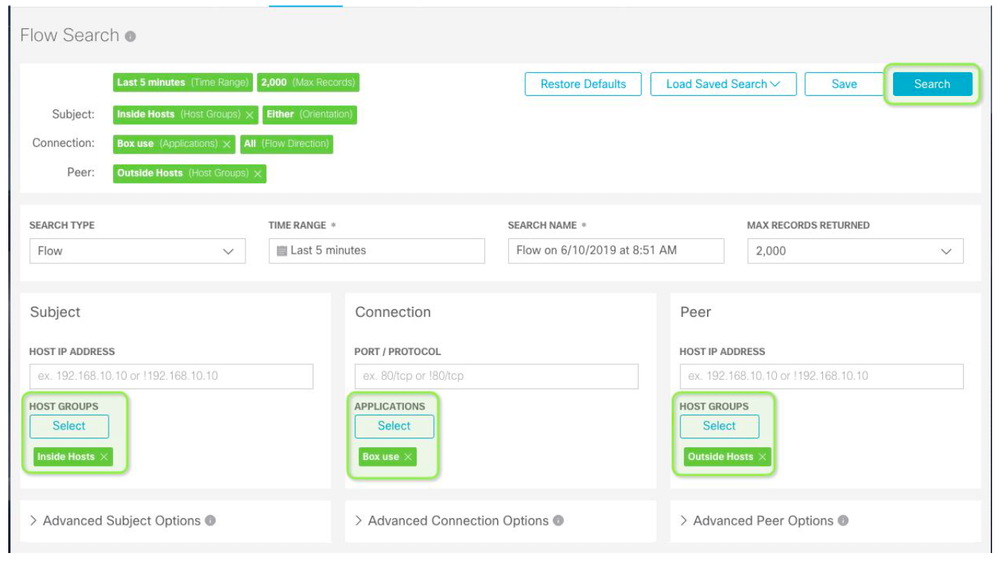
Task: Click calendar icon in Time Range field
Action: [282, 251]
